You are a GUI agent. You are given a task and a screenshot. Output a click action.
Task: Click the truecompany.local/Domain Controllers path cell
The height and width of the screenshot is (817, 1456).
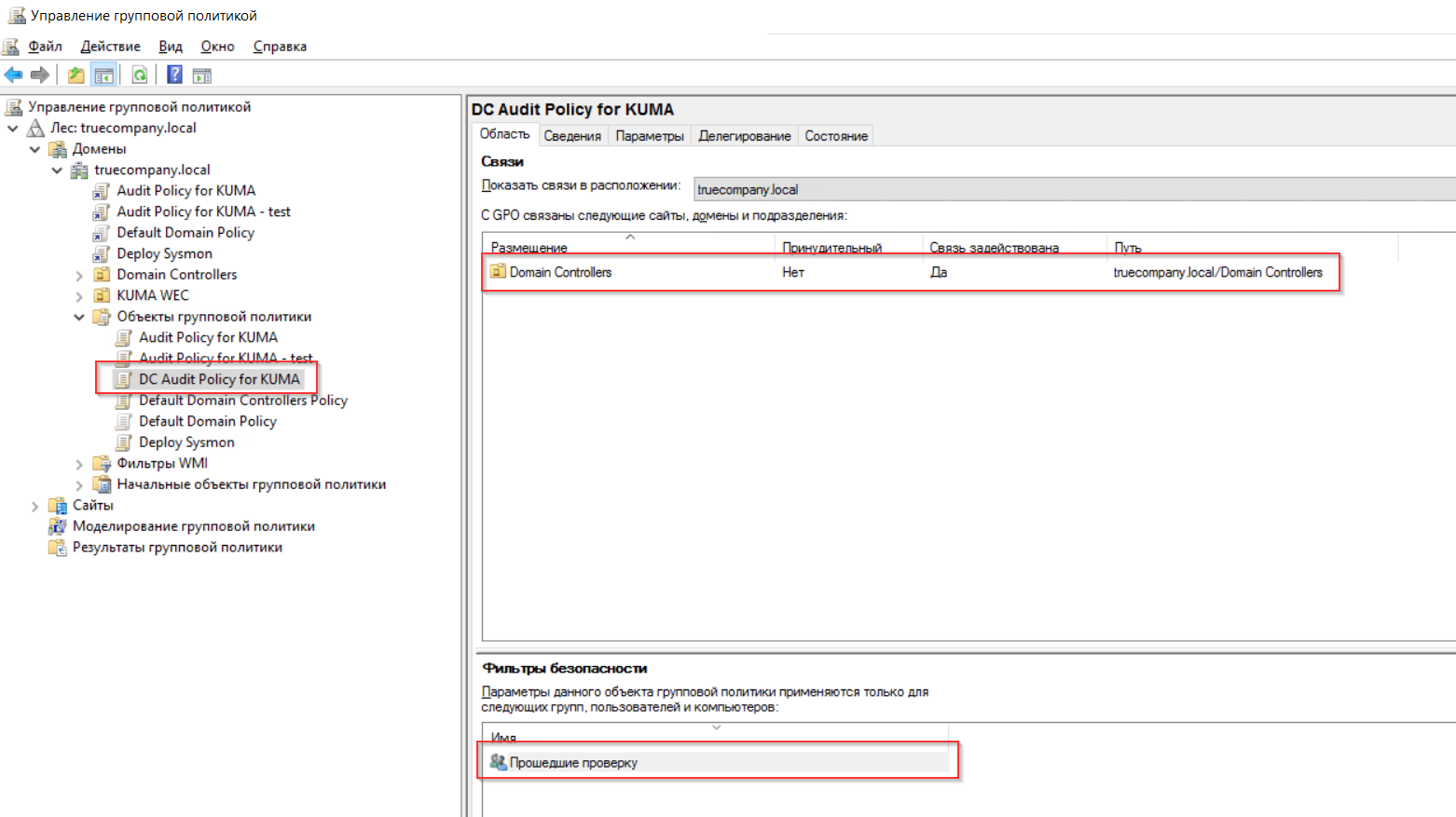[x=1217, y=272]
